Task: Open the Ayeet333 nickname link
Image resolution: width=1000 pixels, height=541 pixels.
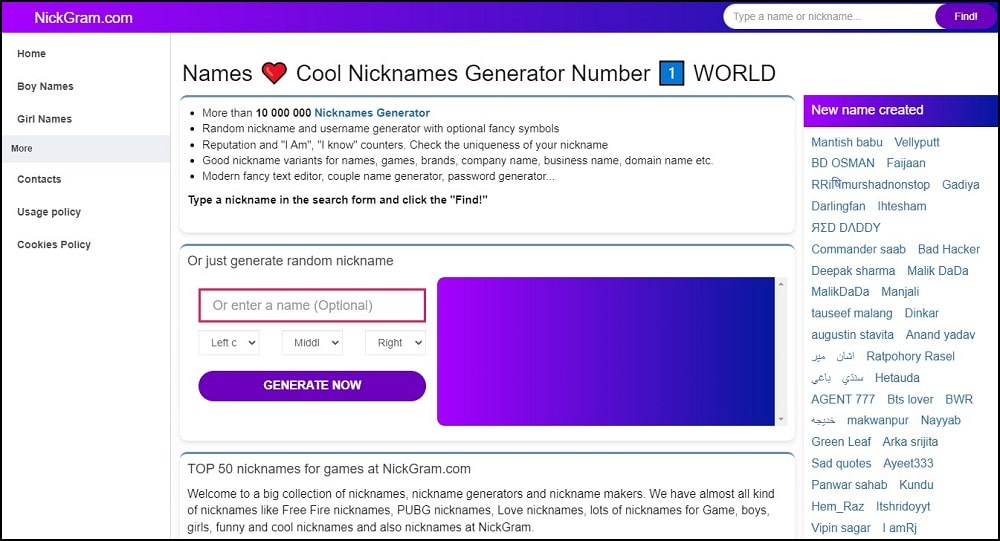Action: pos(908,463)
